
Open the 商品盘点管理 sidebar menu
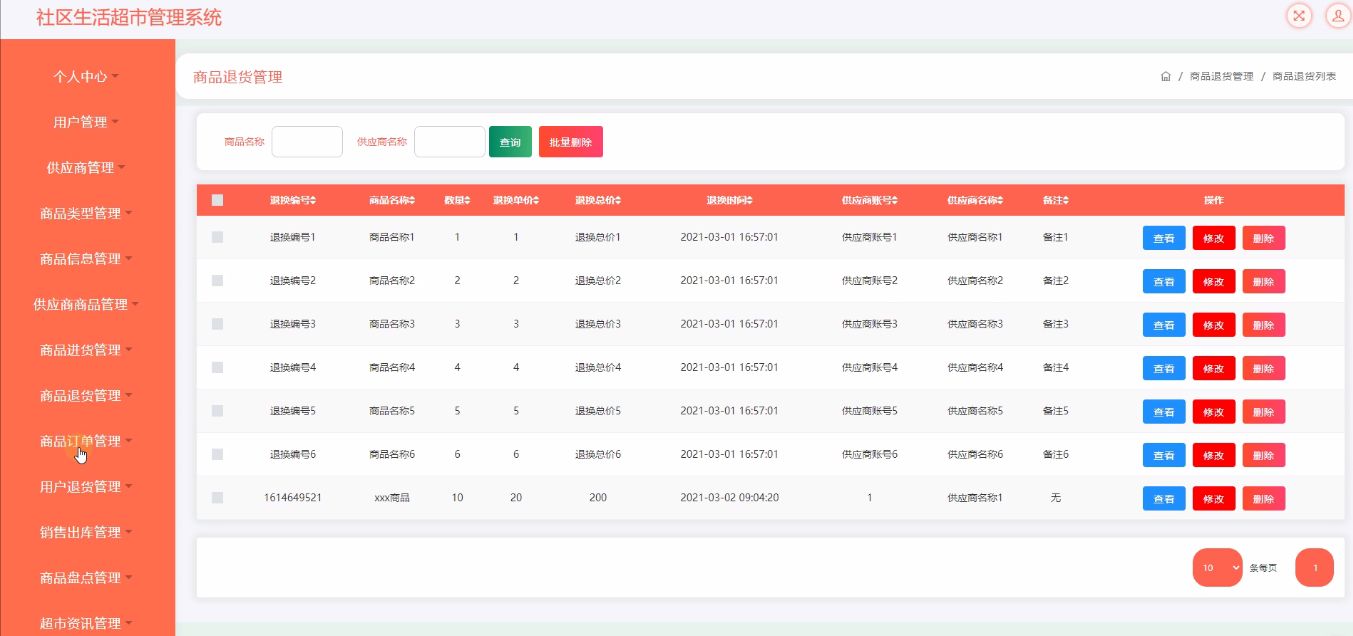coord(87,577)
